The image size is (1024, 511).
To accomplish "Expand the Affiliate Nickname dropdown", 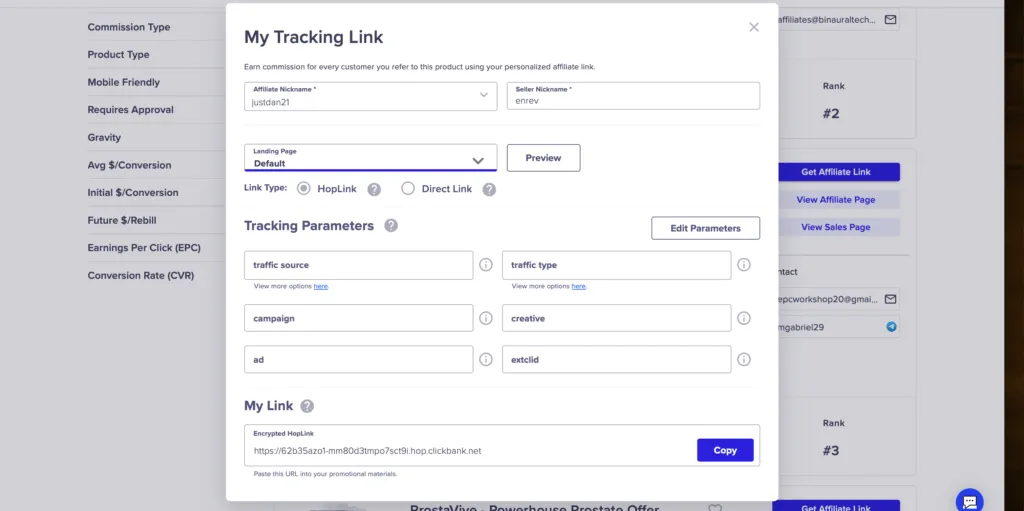I will pos(484,96).
